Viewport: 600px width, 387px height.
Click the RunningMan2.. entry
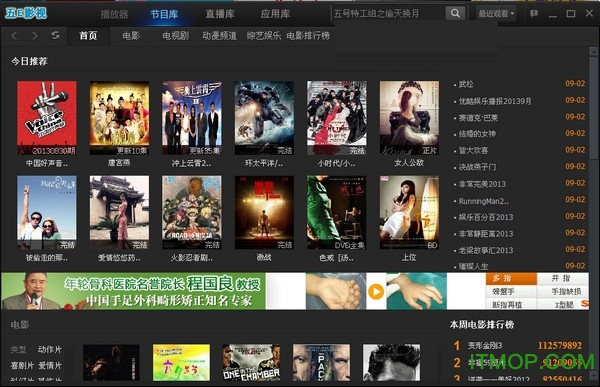(x=484, y=201)
